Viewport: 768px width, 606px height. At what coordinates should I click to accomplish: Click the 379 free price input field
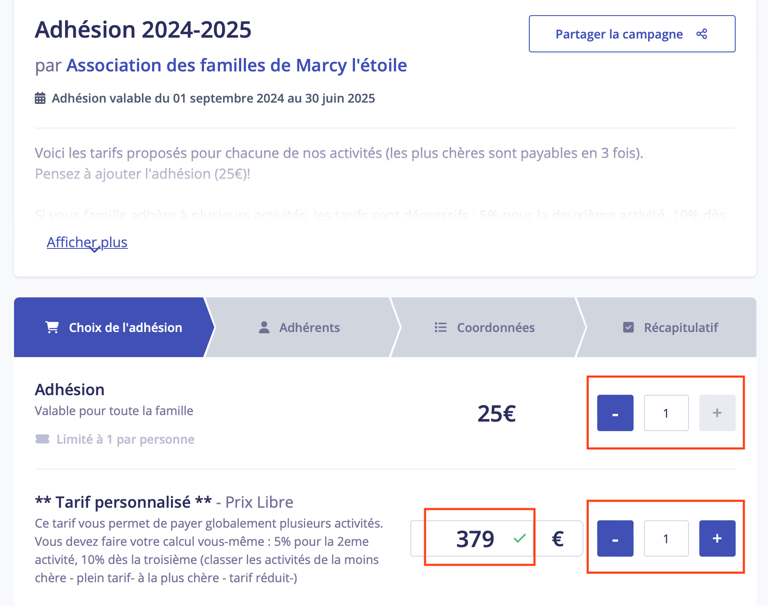click(x=473, y=538)
